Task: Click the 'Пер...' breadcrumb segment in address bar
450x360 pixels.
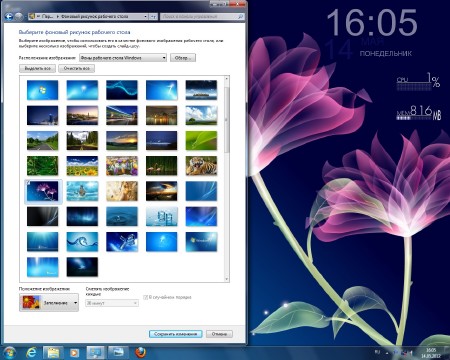Action: point(47,16)
